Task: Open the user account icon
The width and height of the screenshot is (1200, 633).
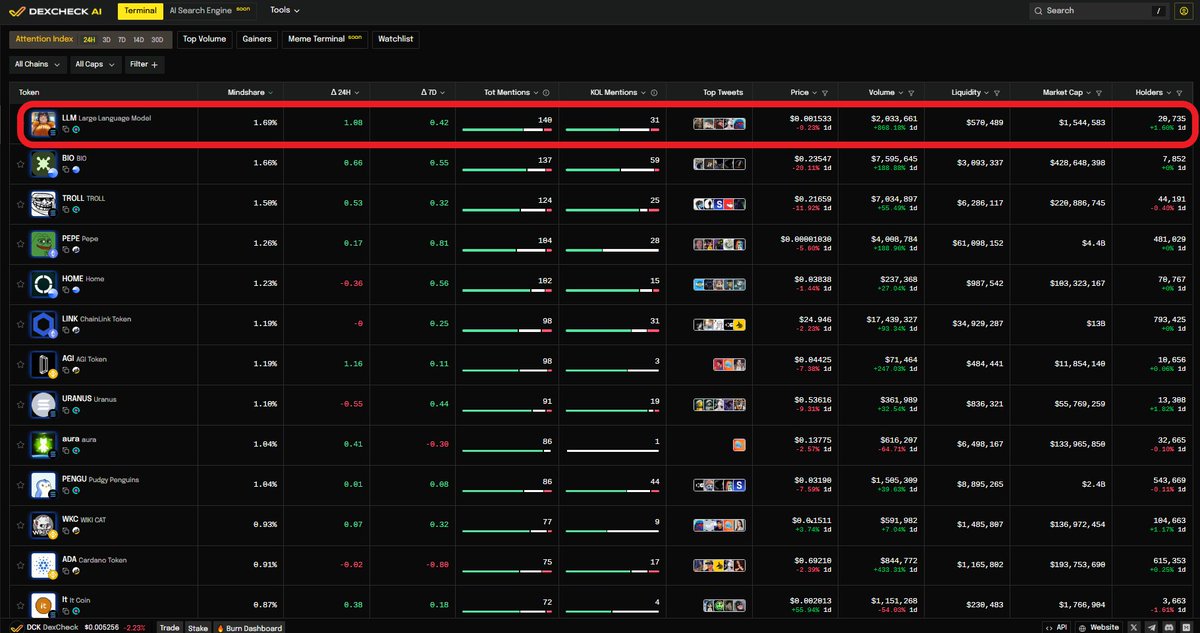Action: (x=1184, y=11)
